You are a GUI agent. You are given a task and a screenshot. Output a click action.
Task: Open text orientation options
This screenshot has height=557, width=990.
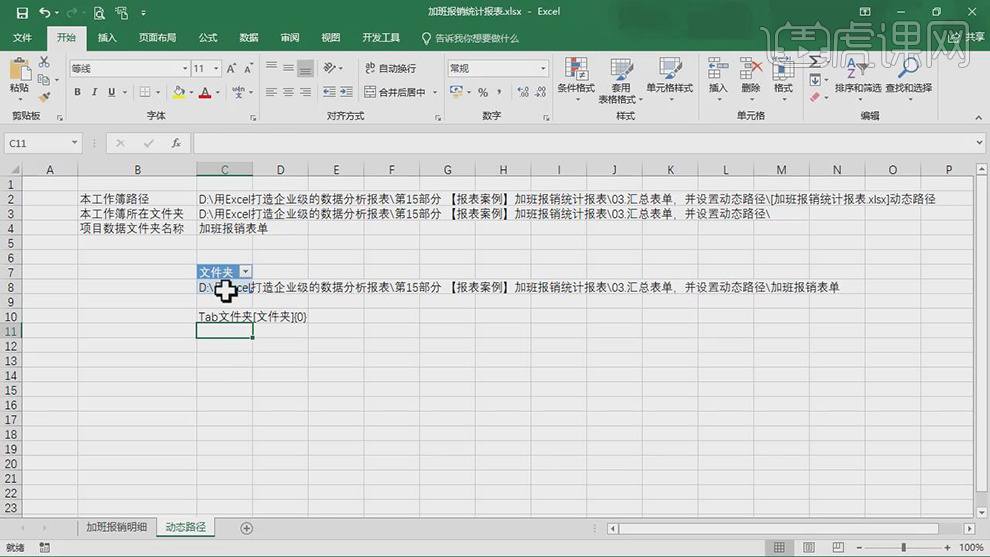(x=333, y=68)
